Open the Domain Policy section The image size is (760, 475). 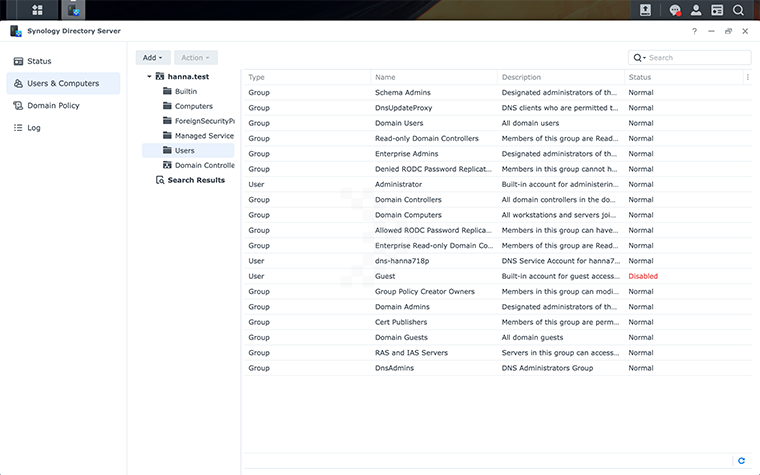click(x=53, y=105)
